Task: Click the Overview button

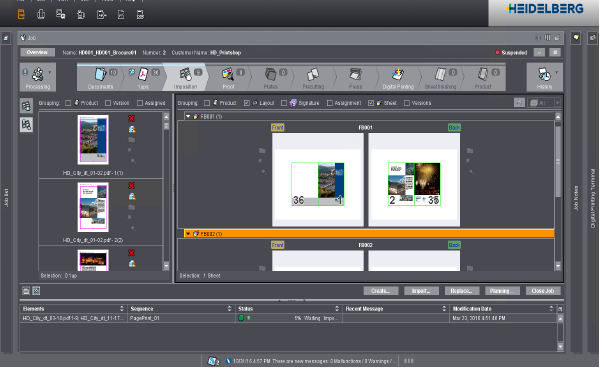Action: click(x=37, y=52)
